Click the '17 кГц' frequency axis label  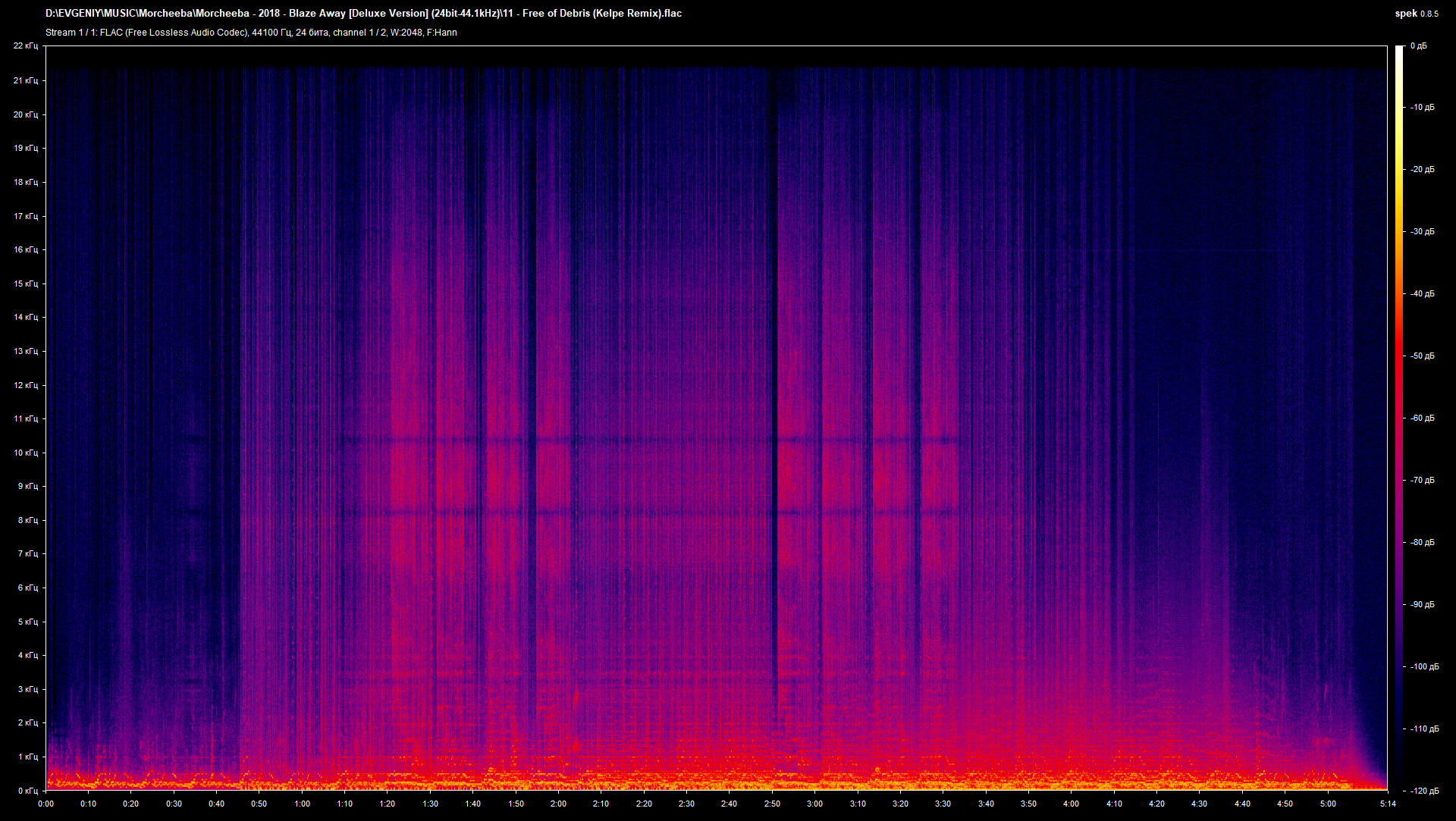pos(25,216)
